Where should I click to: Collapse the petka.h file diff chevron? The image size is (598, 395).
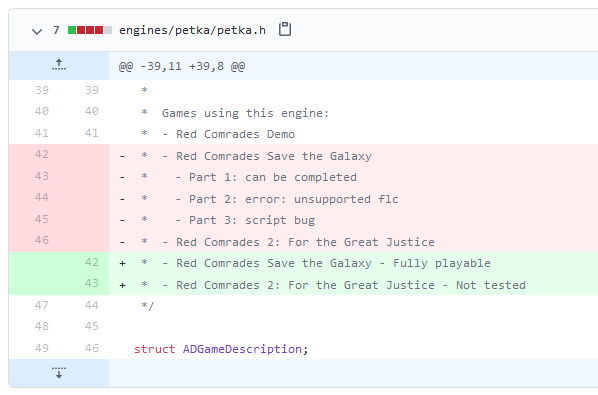[37, 31]
